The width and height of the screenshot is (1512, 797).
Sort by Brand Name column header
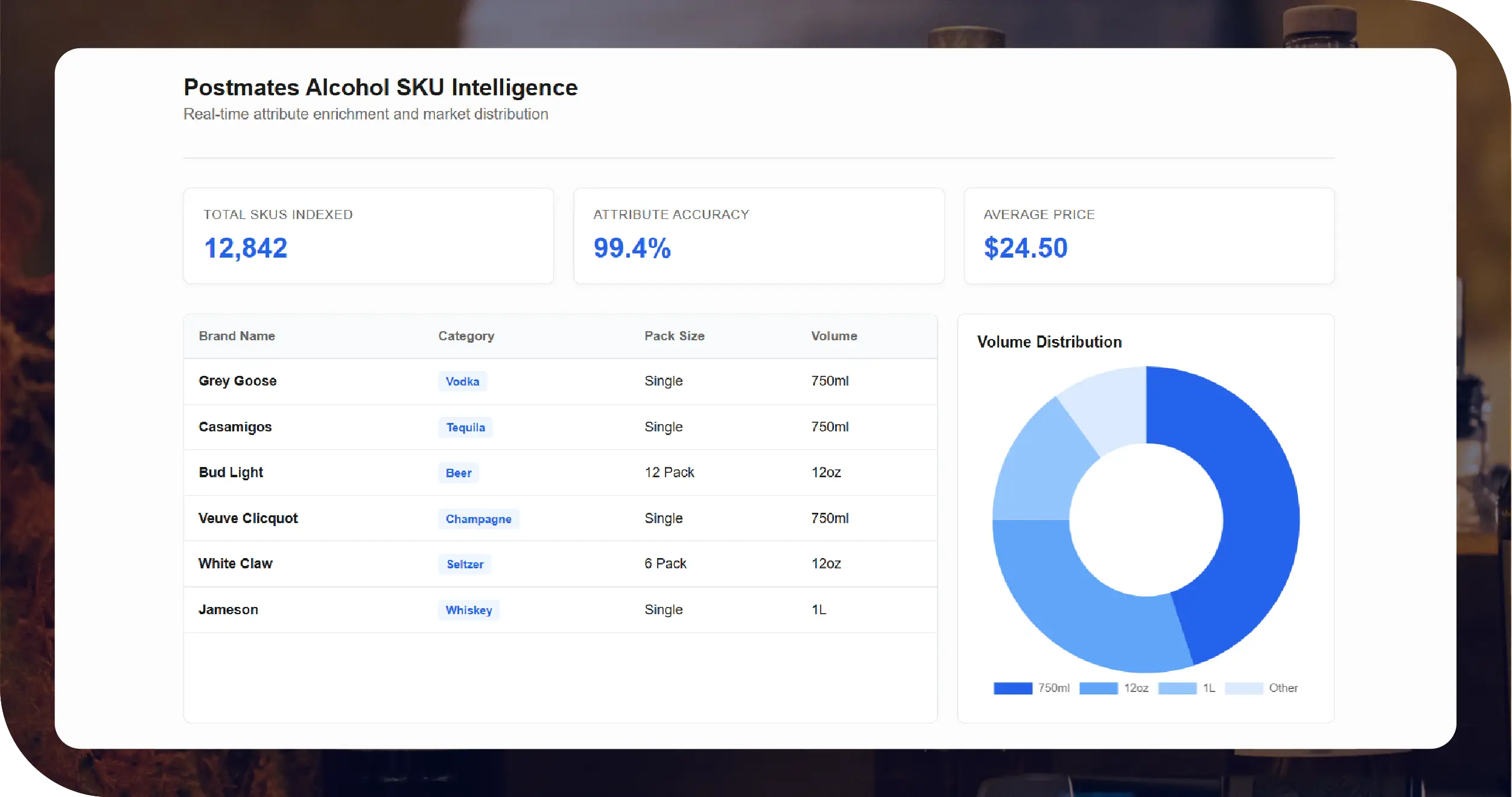pyautogui.click(x=237, y=336)
